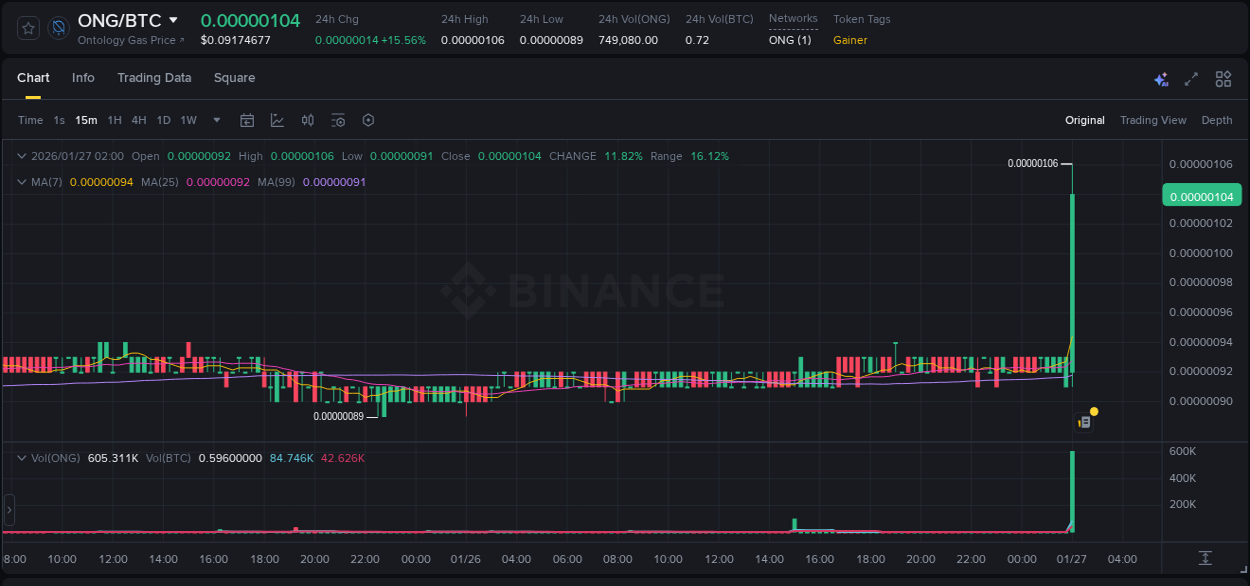
Task: Switch to the Trading Data tab
Action: pyautogui.click(x=154, y=78)
